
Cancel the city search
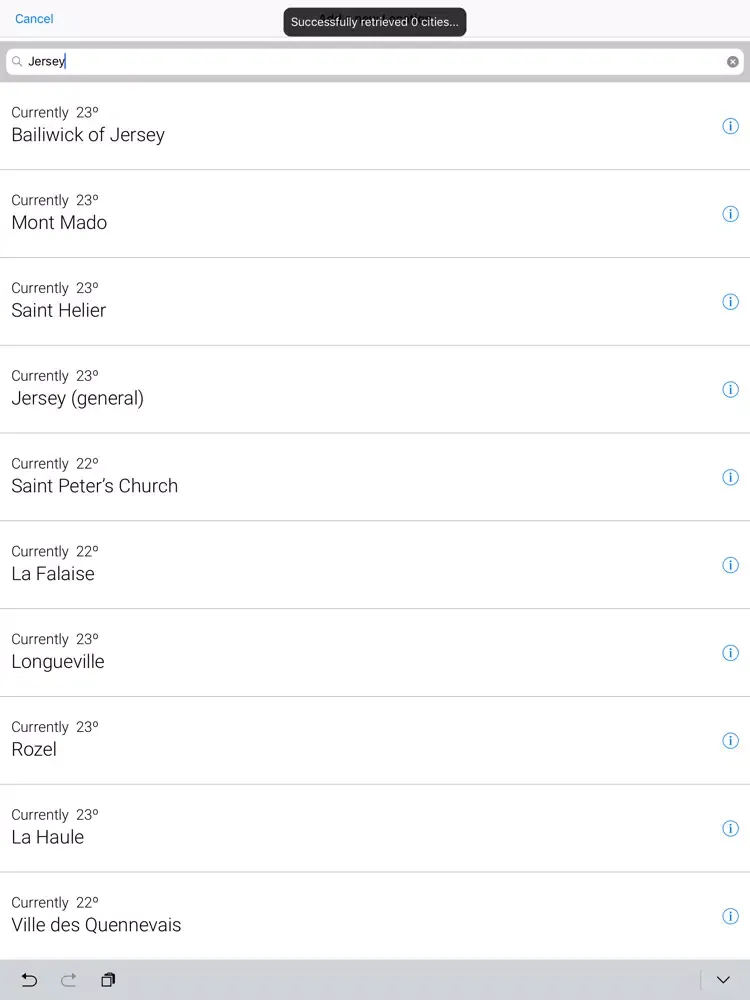point(34,19)
